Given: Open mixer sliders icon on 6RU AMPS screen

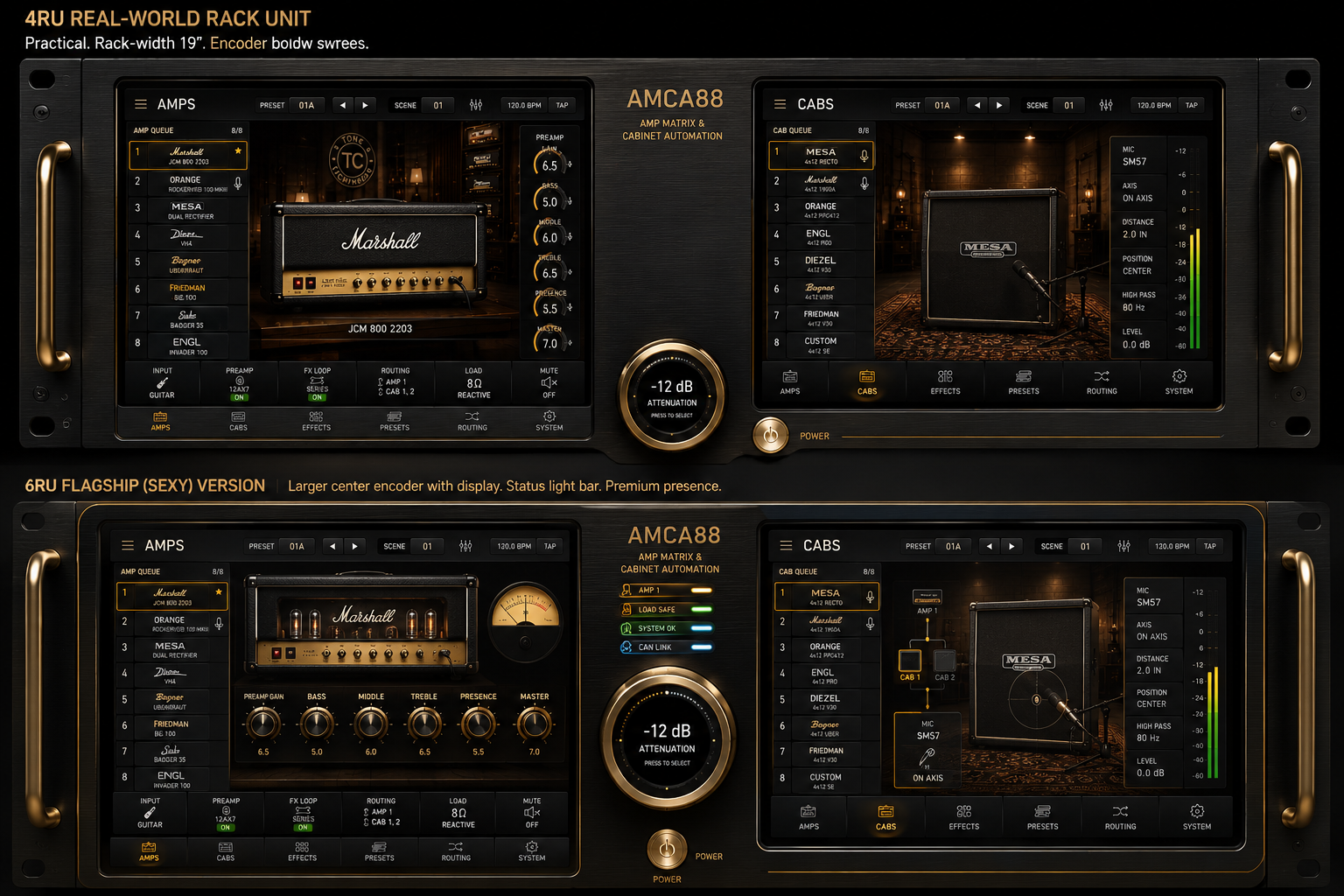Looking at the screenshot, I should 465,546.
